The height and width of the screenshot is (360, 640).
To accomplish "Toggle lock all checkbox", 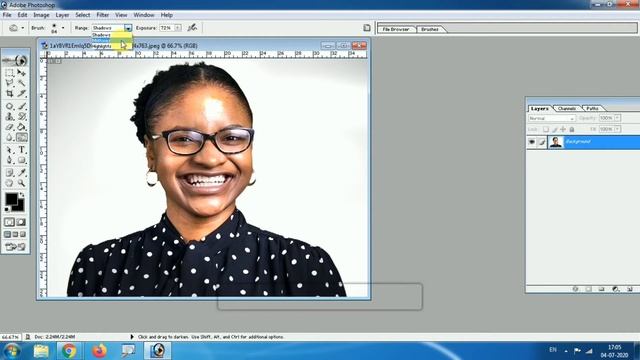I will tap(572, 129).
